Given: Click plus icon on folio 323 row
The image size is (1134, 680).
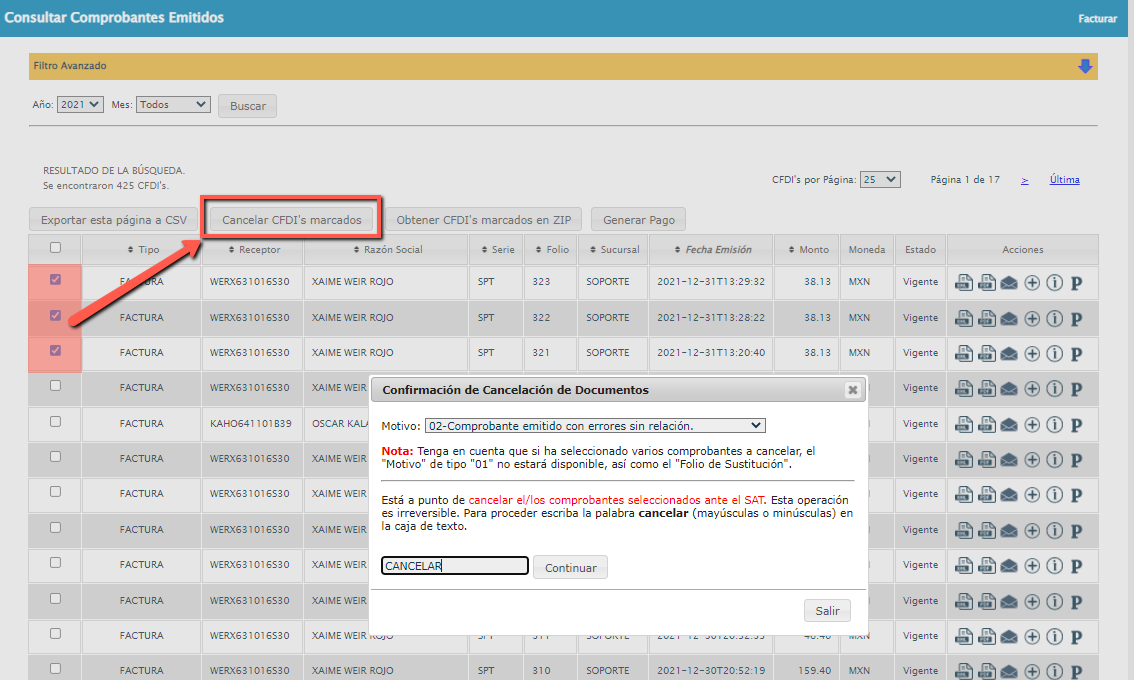Looking at the screenshot, I should pos(1032,282).
